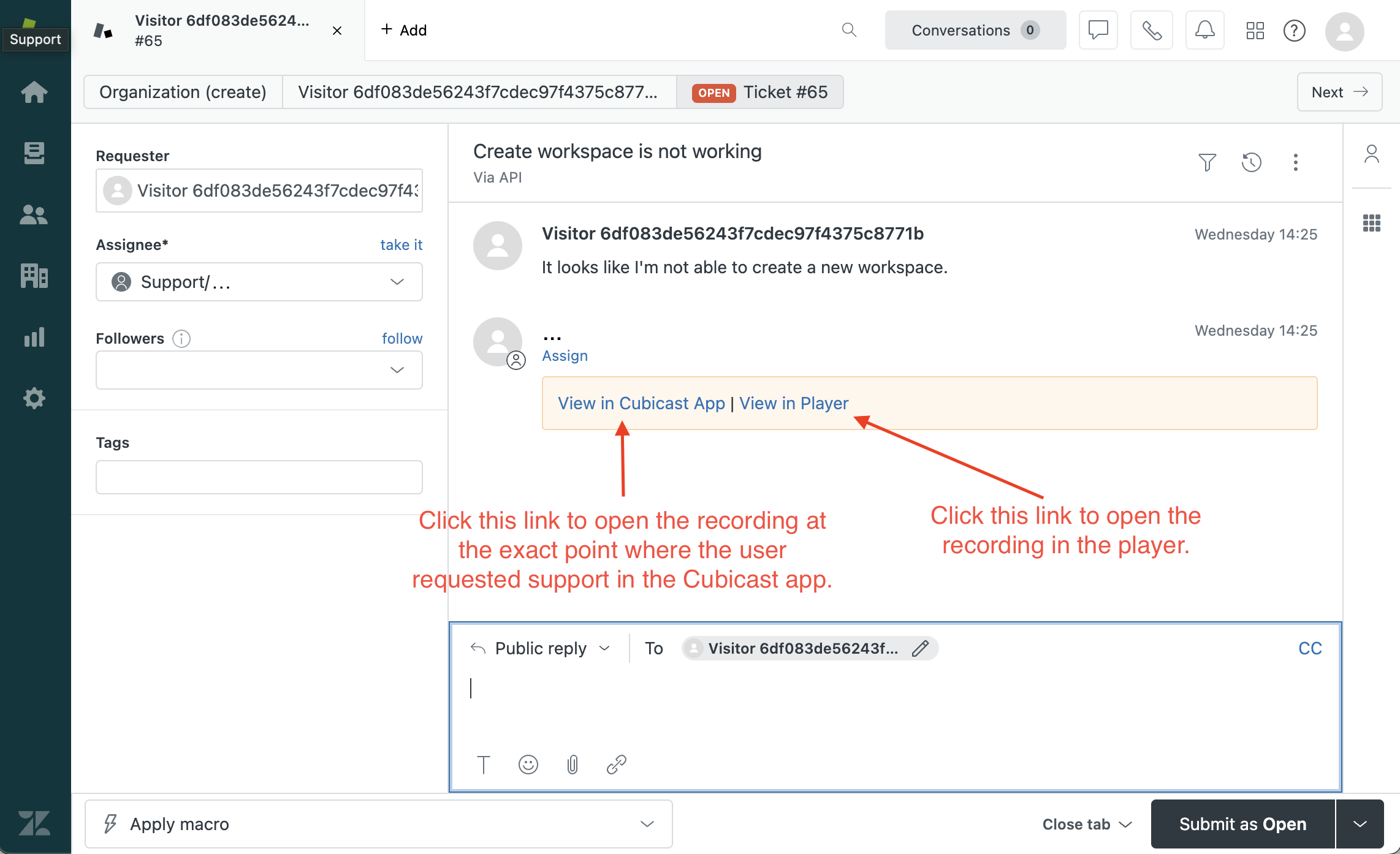Click the filter icon in ticket view
The height and width of the screenshot is (854, 1400).
(1207, 161)
